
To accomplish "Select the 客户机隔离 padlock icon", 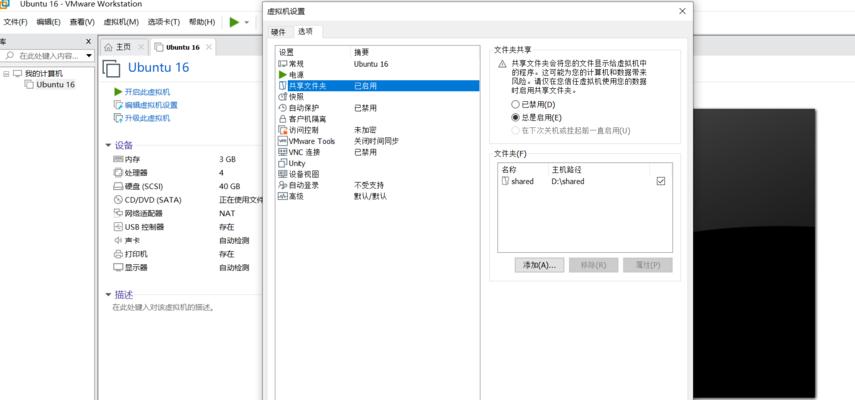I will point(282,119).
